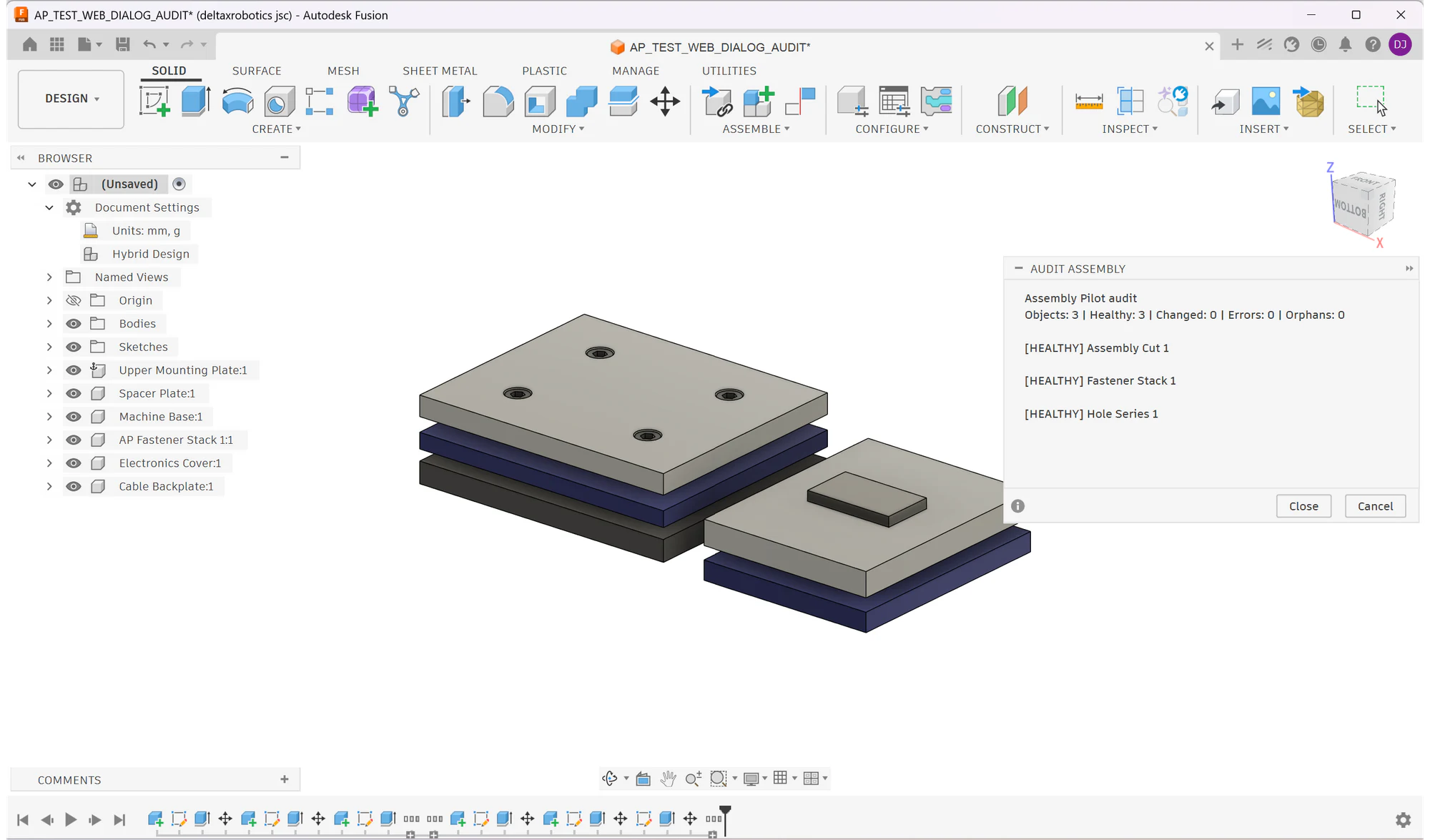
Task: Hide Spacer Plate:1 component
Action: pyautogui.click(x=73, y=393)
